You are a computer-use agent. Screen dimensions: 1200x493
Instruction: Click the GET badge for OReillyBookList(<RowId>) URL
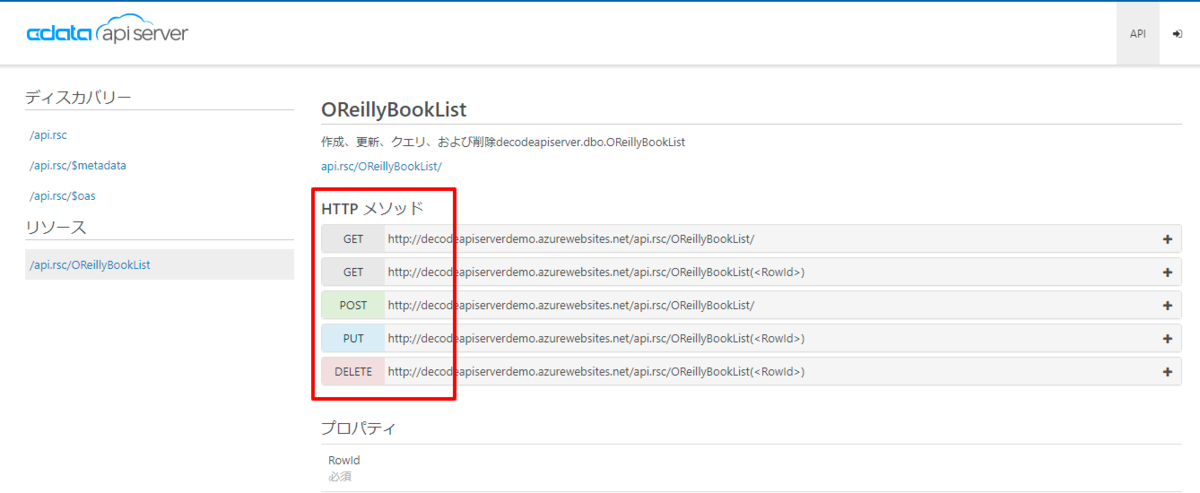pos(353,272)
